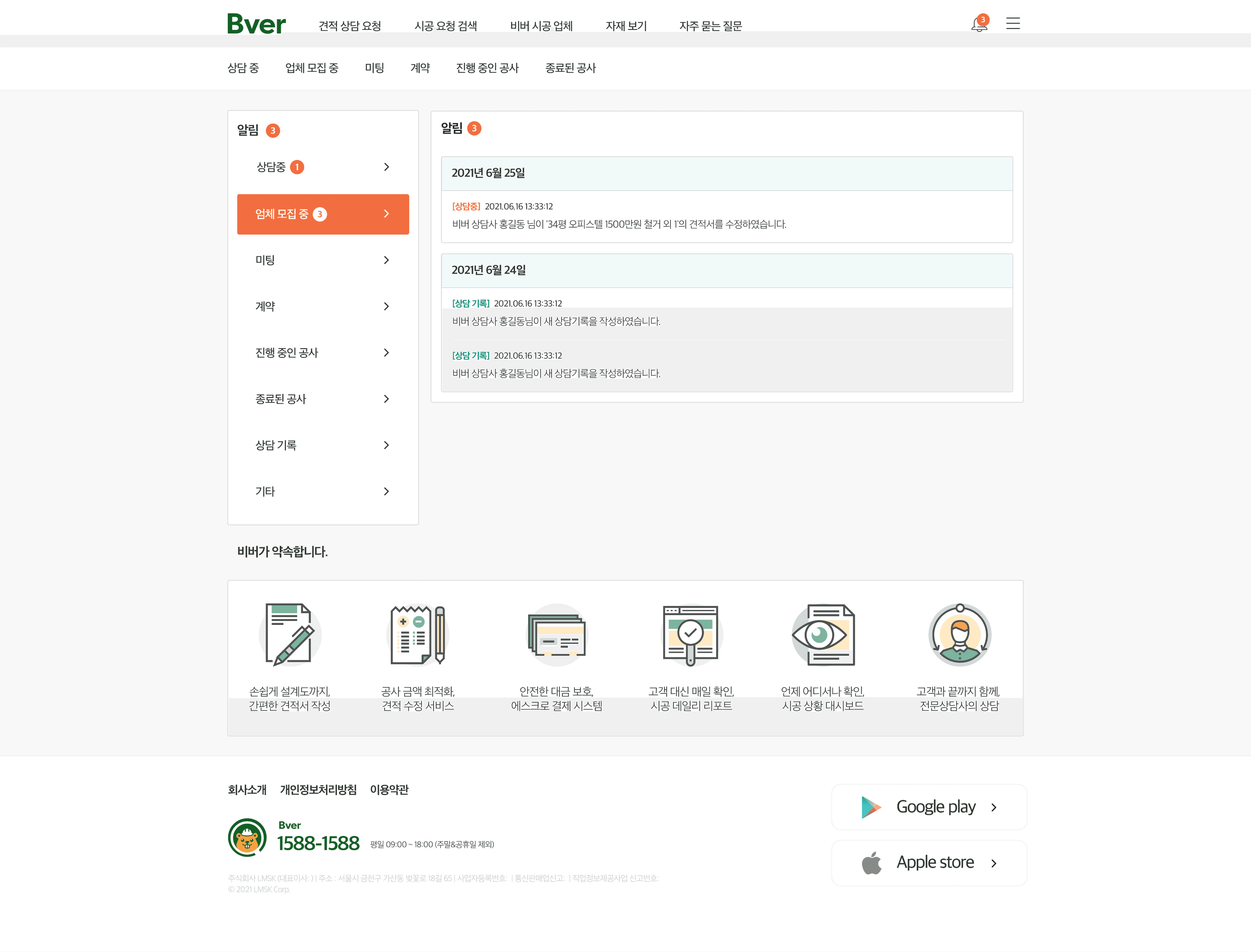Open the 2021년 6월 25일 notification message

coord(619,224)
